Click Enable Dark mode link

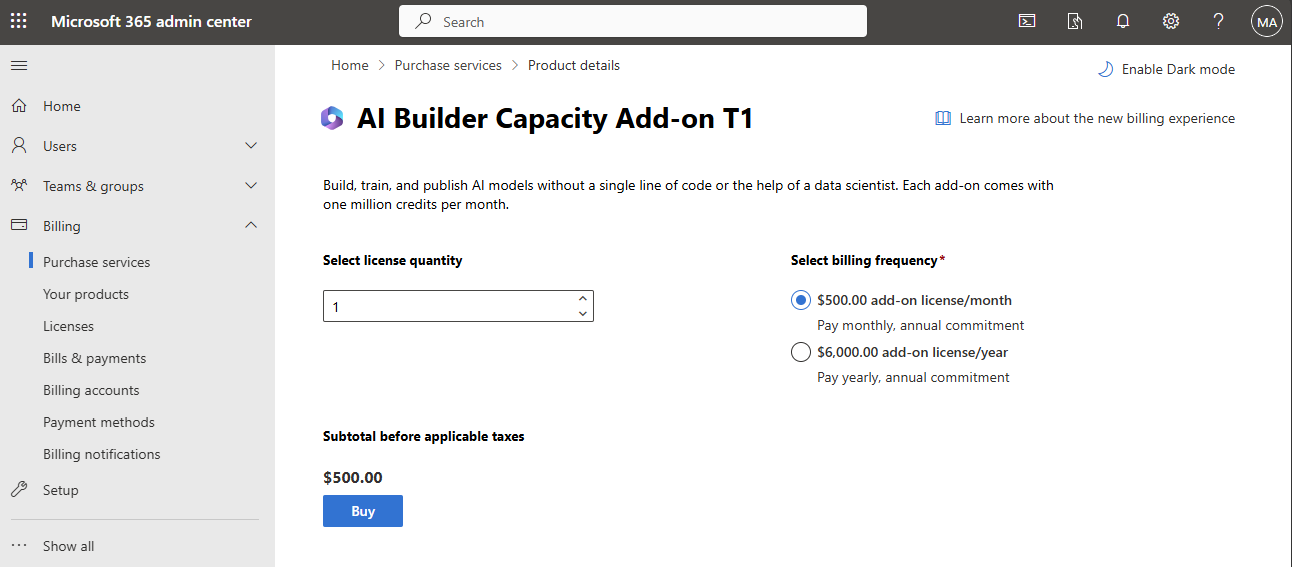[1178, 69]
